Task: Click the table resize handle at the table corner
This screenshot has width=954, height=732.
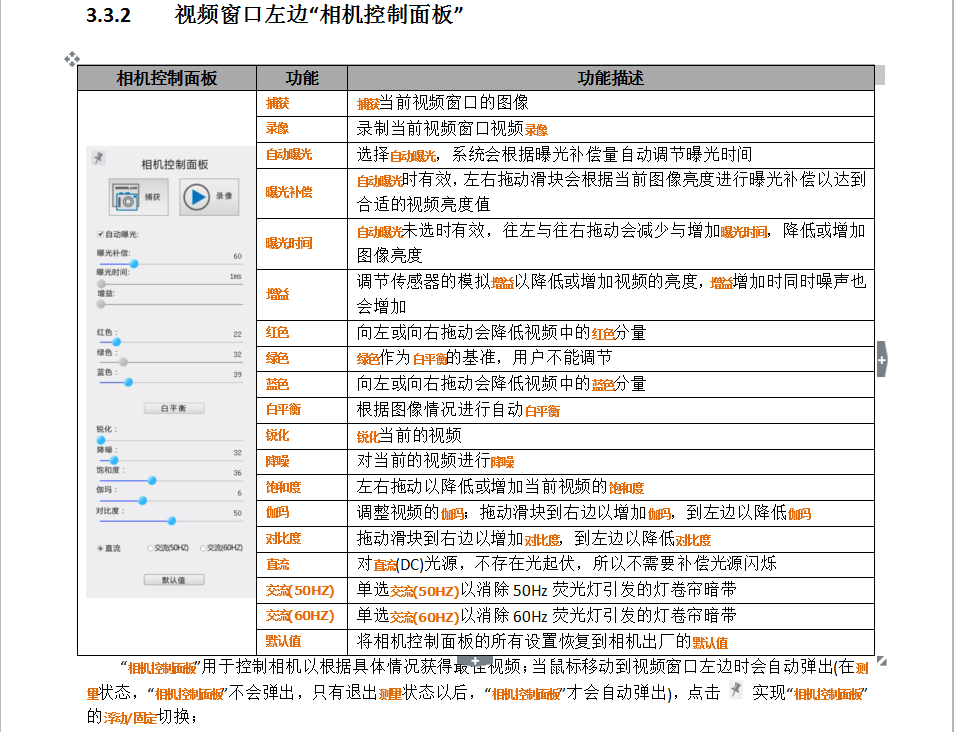Action: point(882,661)
